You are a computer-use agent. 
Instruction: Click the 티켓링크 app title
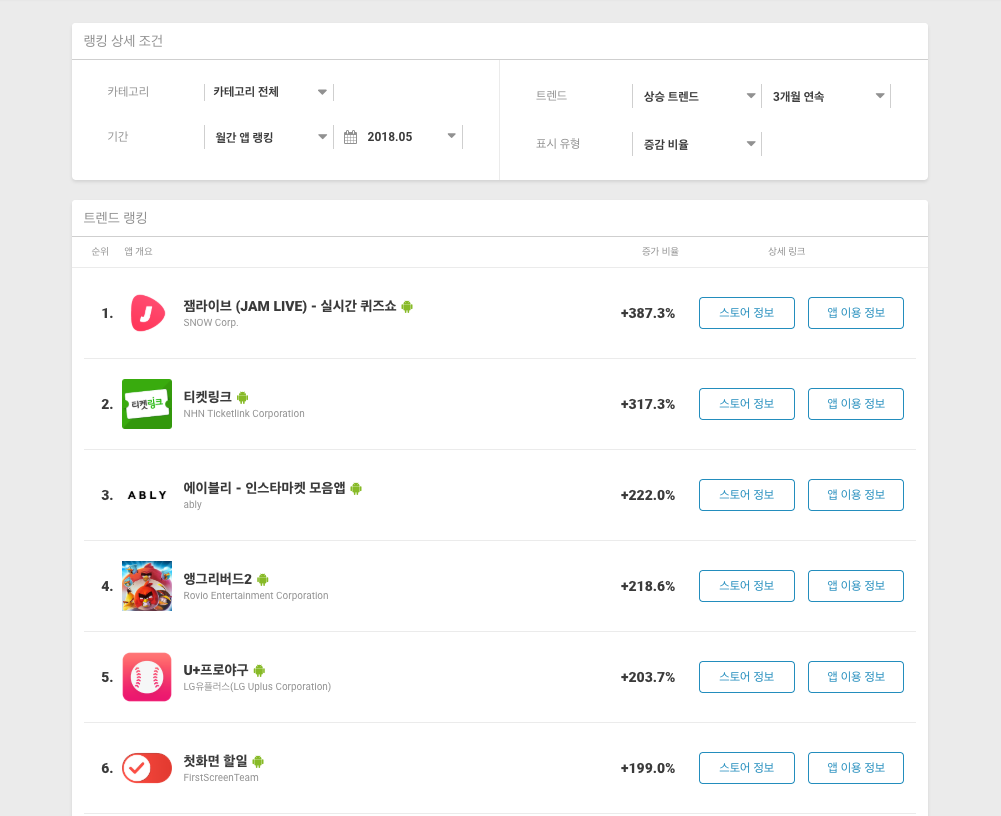tap(207, 397)
